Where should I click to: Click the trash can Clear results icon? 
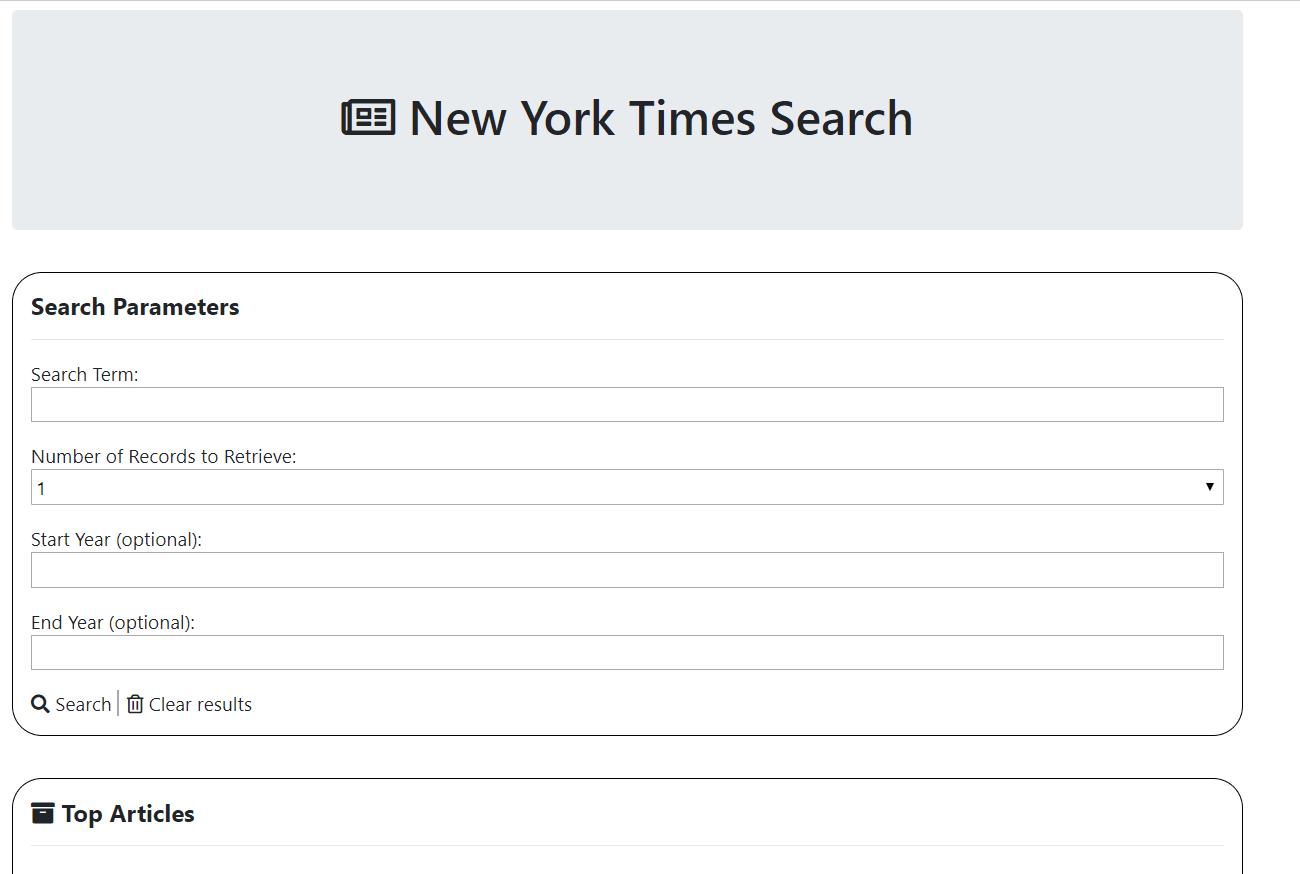135,704
